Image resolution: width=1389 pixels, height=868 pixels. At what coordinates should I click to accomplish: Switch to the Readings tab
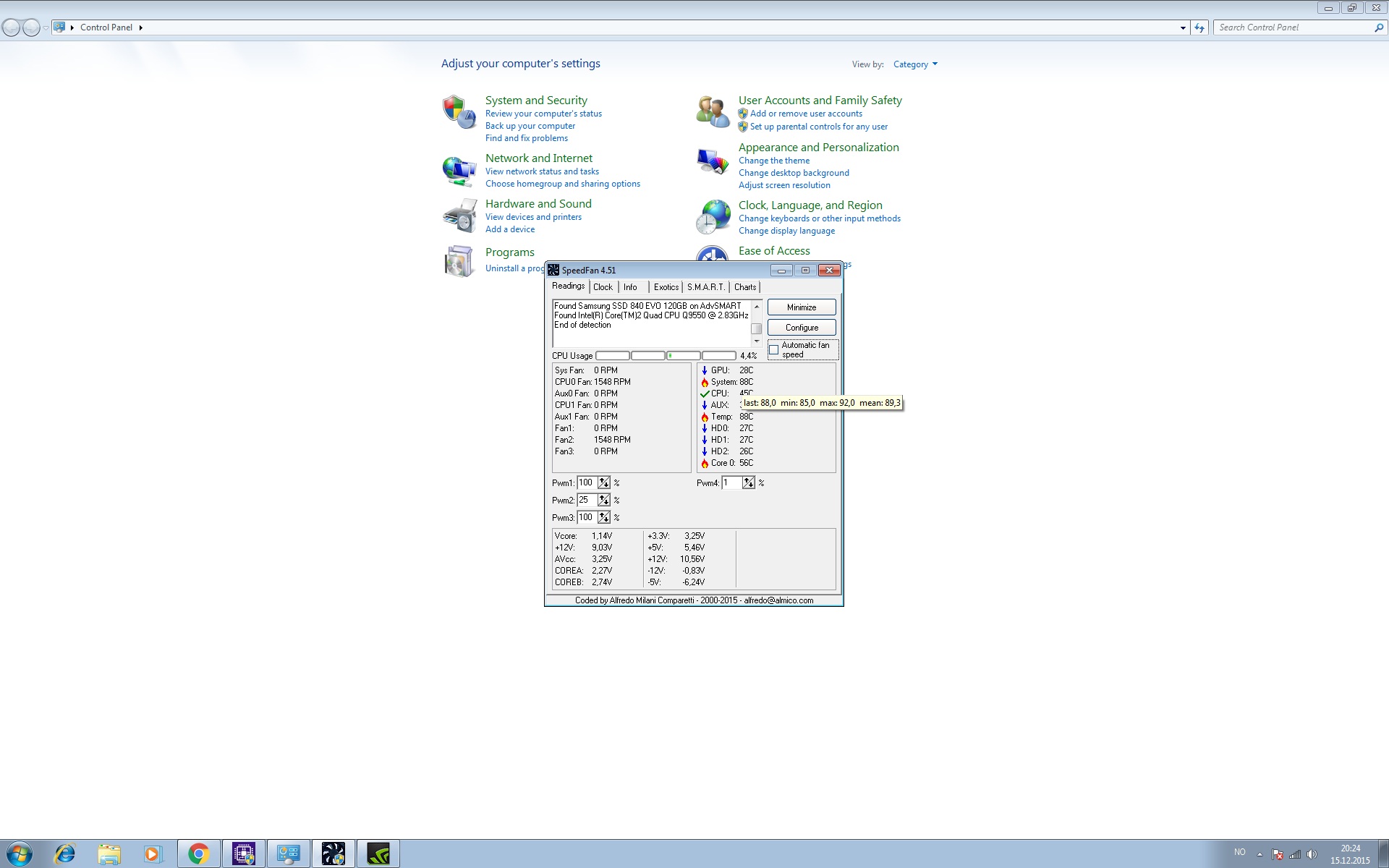click(x=569, y=286)
